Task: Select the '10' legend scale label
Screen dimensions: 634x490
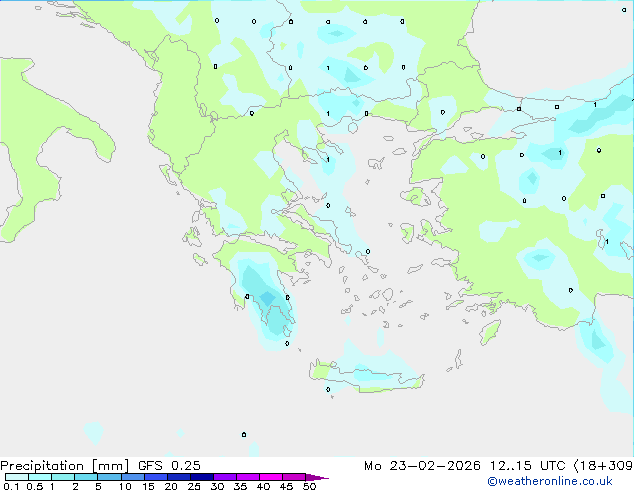Action: pos(125,486)
